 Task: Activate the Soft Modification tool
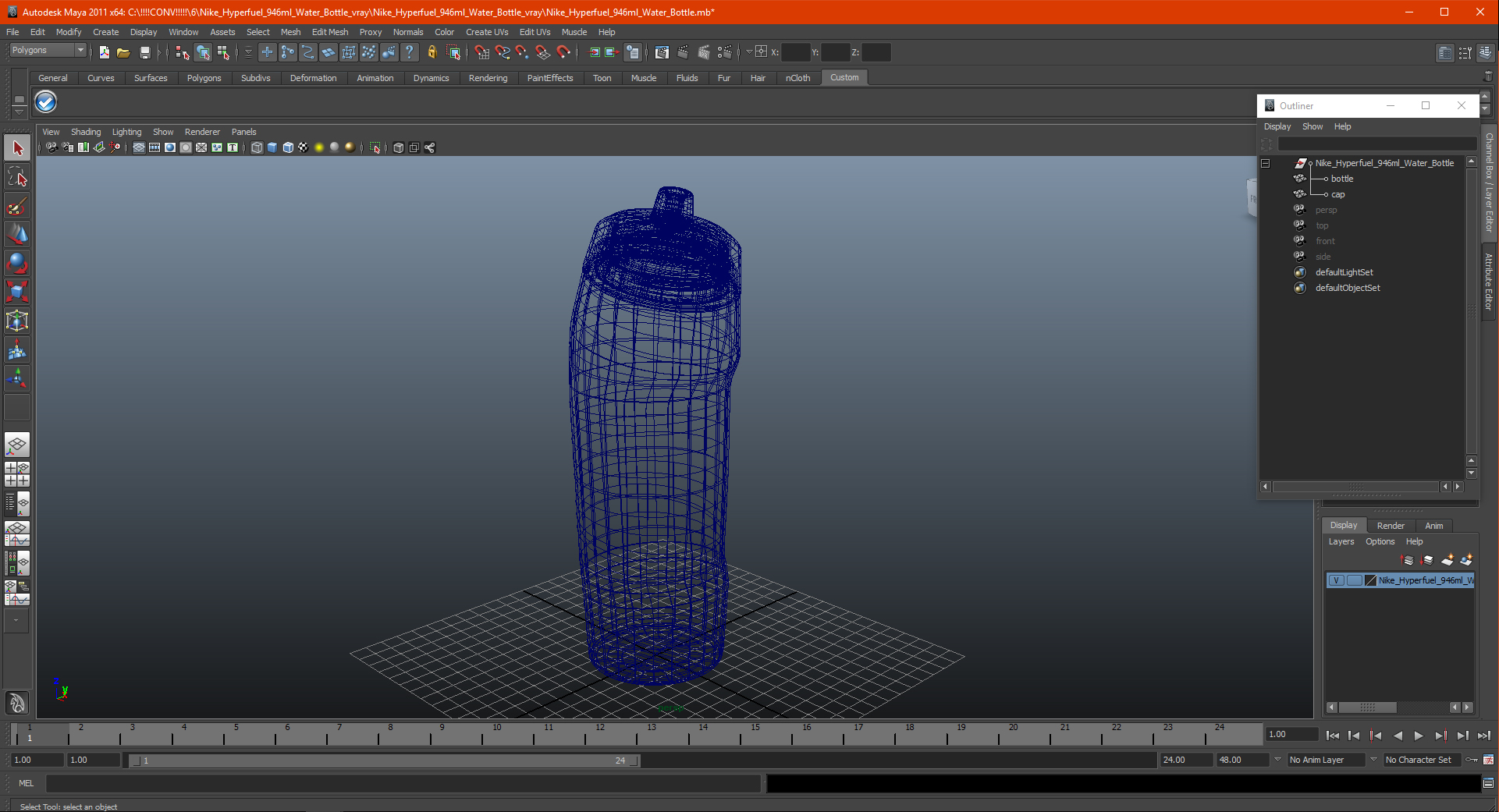(x=17, y=350)
